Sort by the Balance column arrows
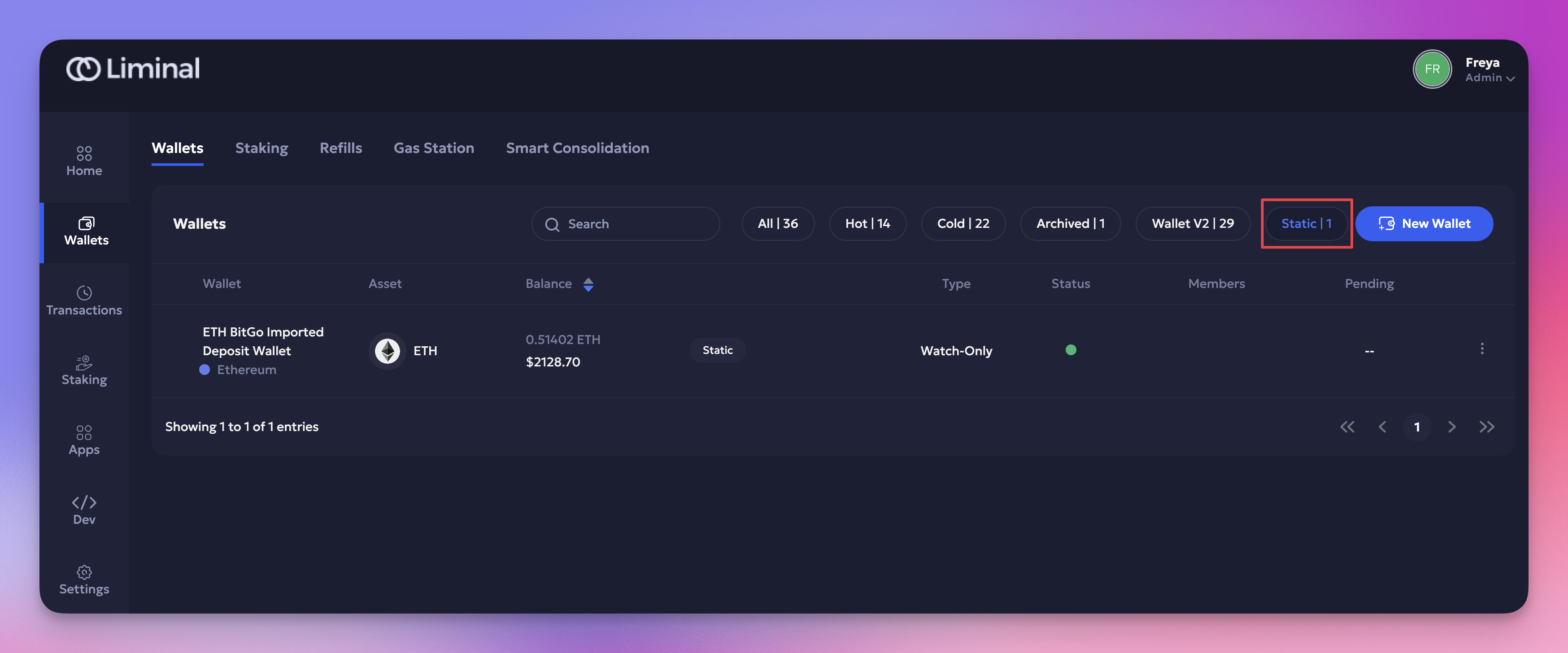 click(588, 284)
